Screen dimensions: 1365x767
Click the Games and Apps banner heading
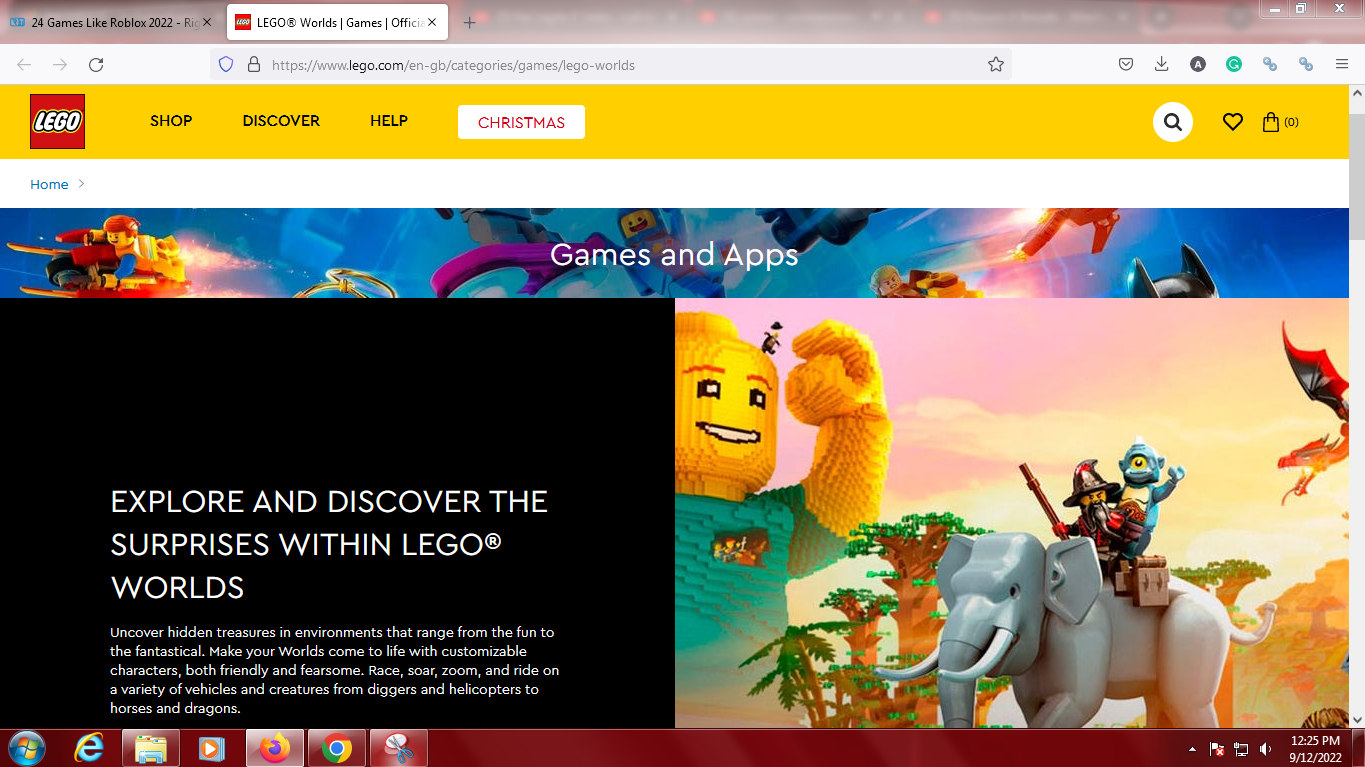pos(674,254)
